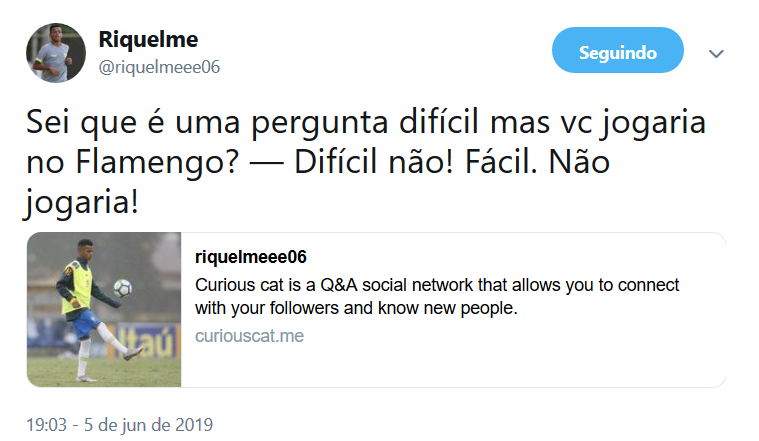Screen dimensions: 759x441
Task: Toggle the Seguindo follow button
Action: click(617, 52)
